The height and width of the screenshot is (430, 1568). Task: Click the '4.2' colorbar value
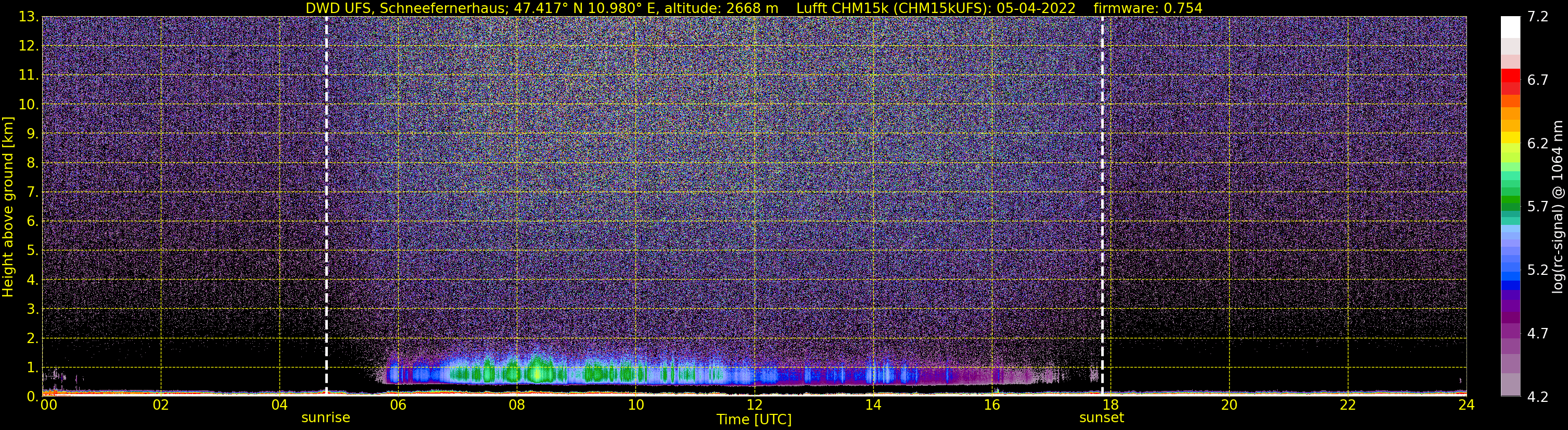point(1538,397)
